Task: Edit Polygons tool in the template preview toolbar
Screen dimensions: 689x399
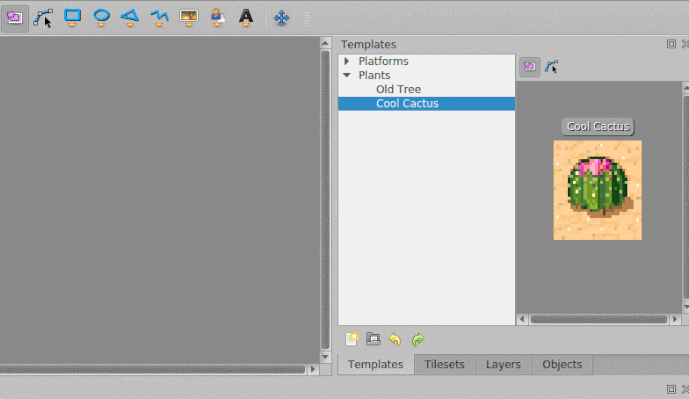Action: pos(551,67)
